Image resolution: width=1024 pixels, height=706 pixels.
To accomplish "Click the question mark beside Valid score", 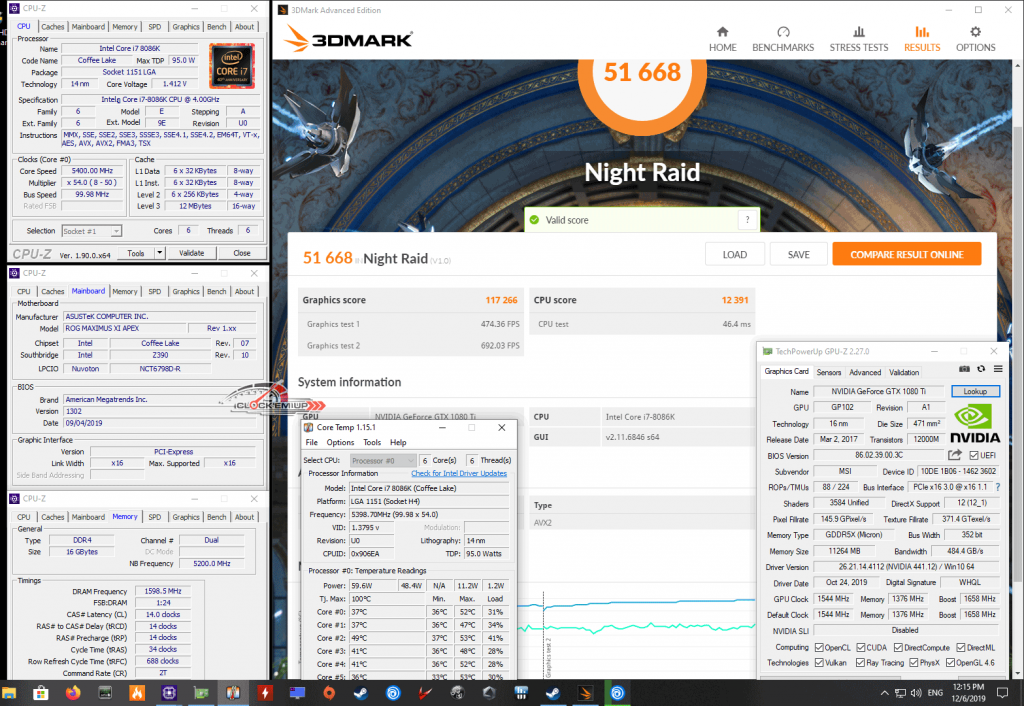I will [x=746, y=220].
